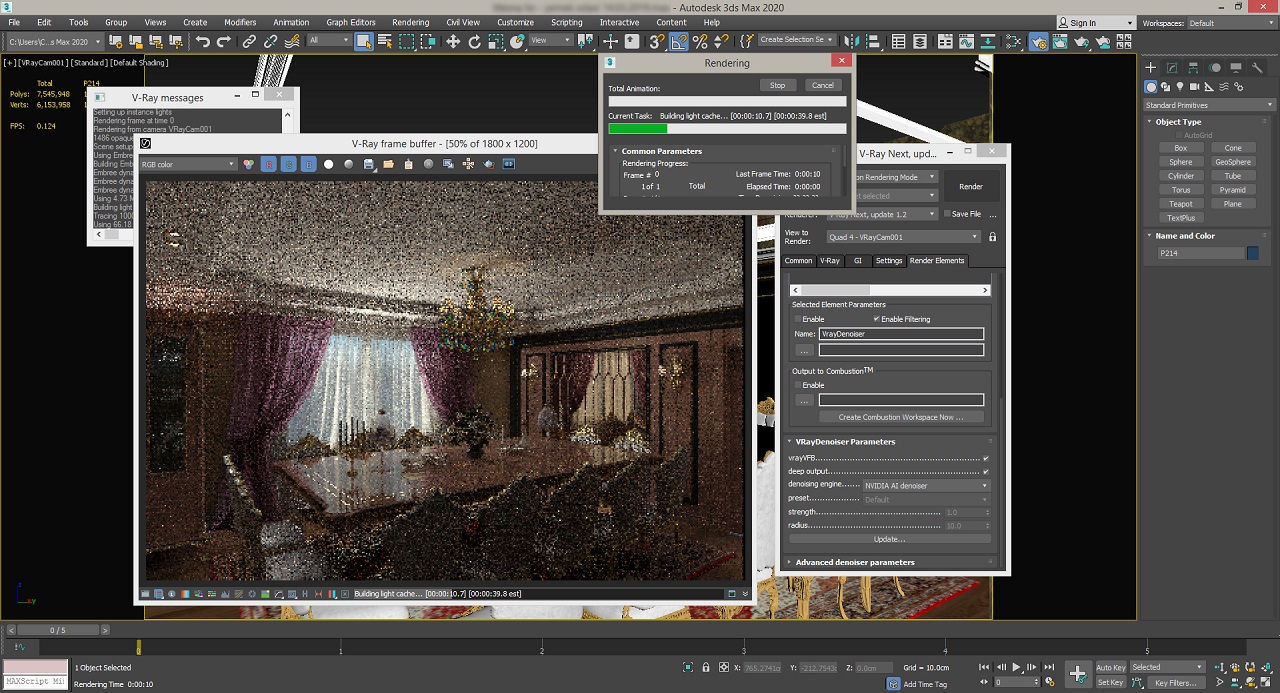Select the Move tool in toolbar

(x=453, y=41)
